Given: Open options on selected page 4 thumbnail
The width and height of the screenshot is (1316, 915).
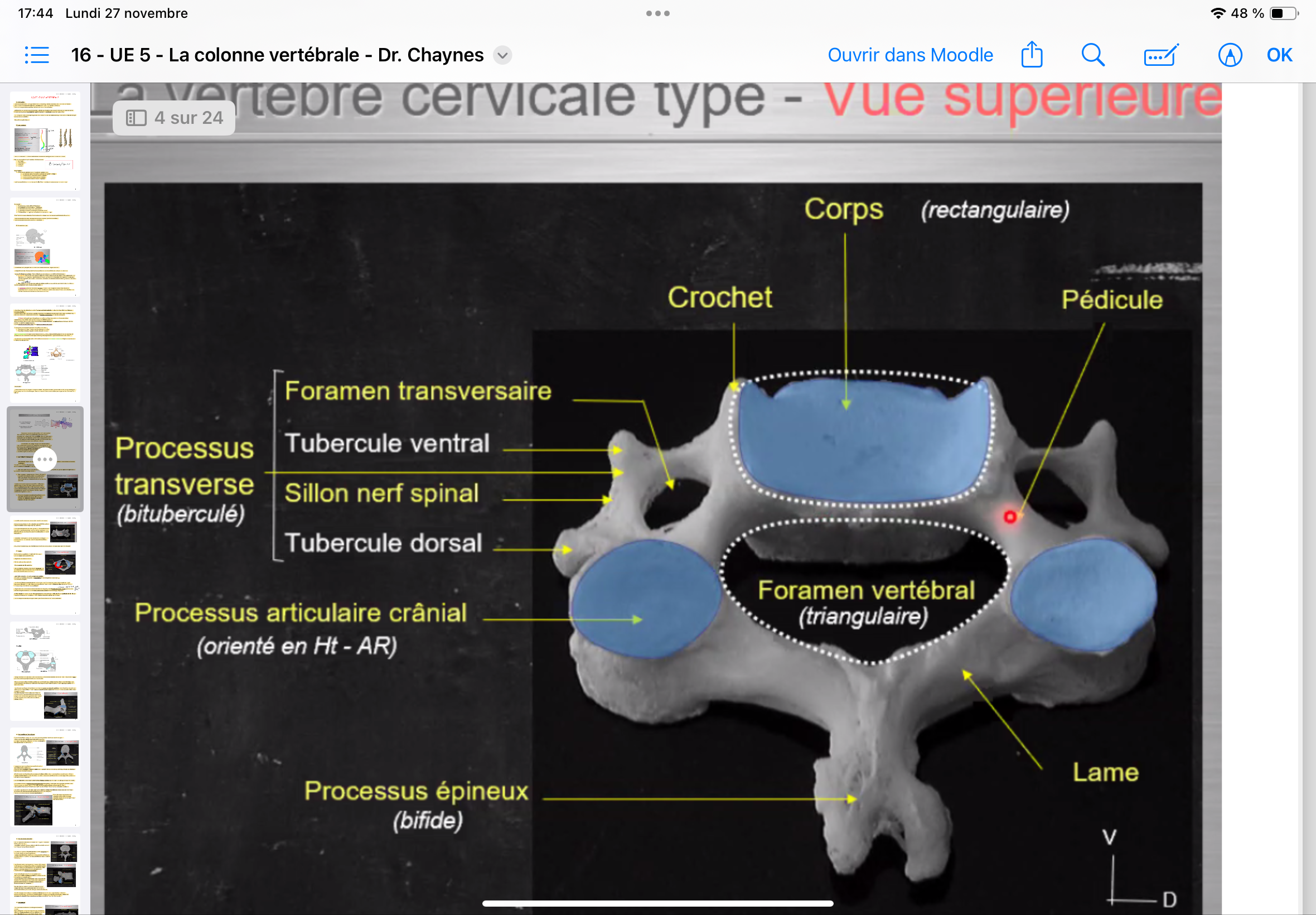Looking at the screenshot, I should [45, 459].
